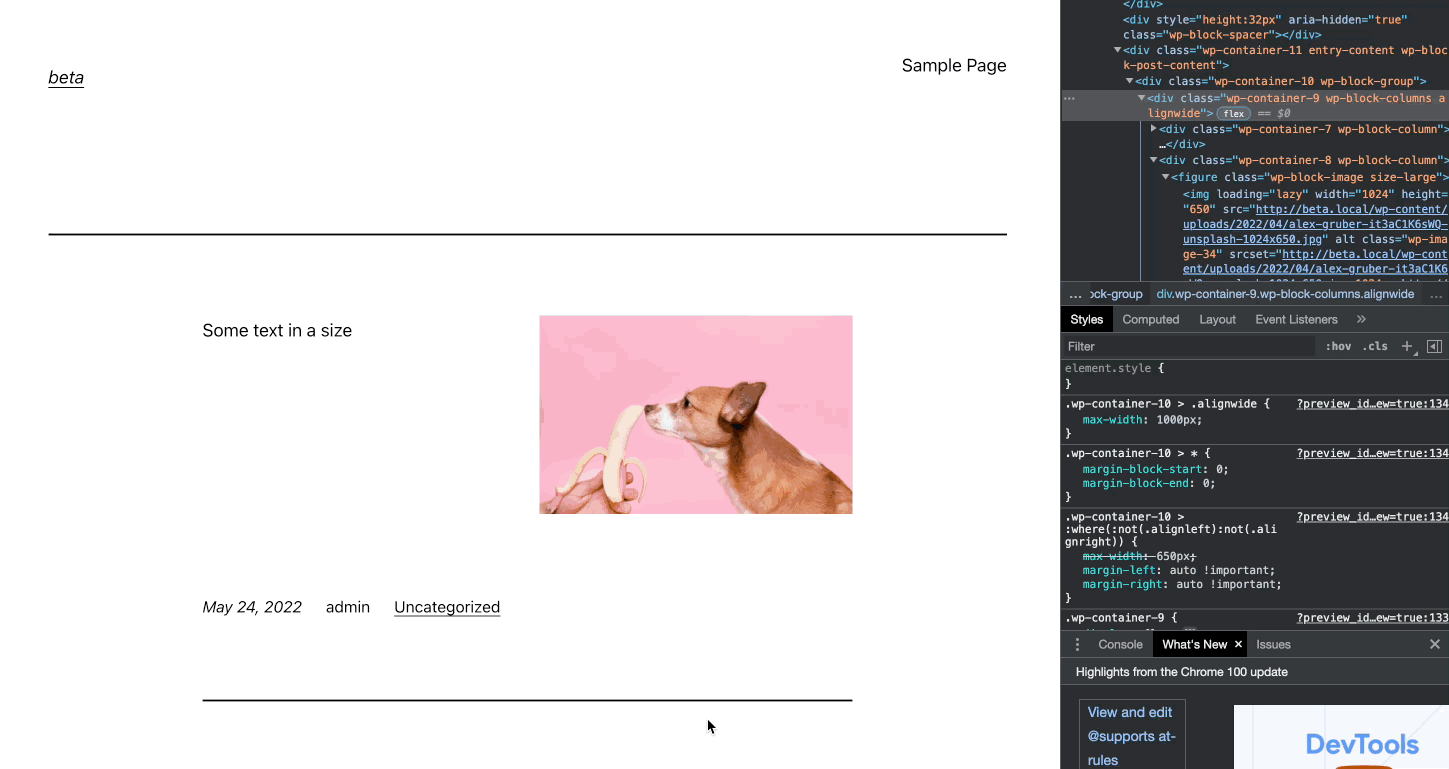Toggle the .cls element classes panel
1449x769 pixels.
[x=1375, y=346]
